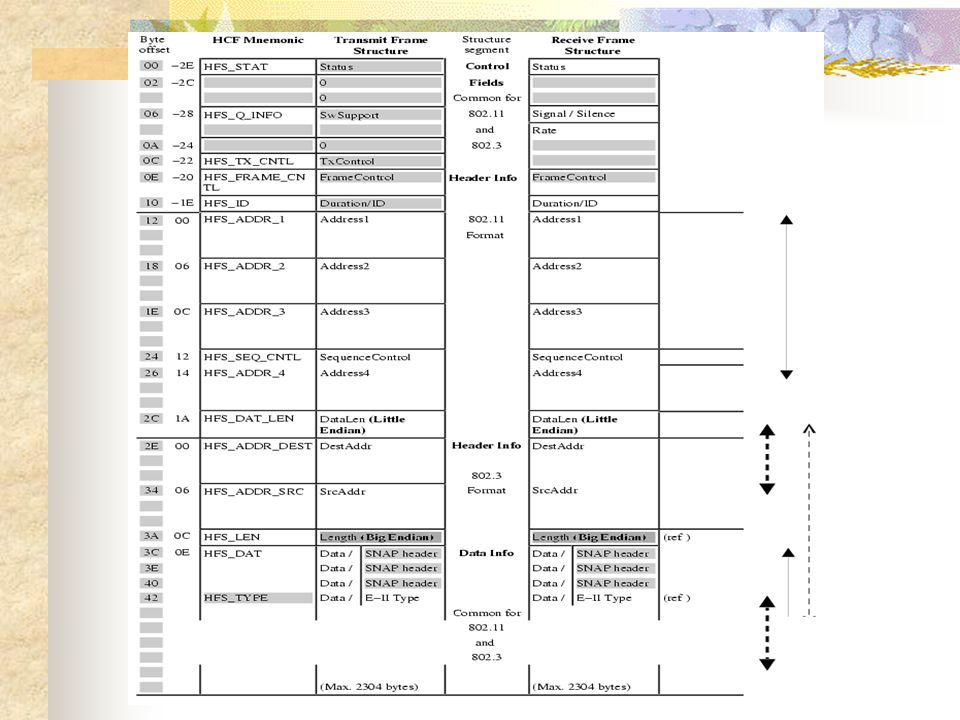Image resolution: width=960 pixels, height=720 pixels.
Task: Click byte offset '3A'
Action: pos(151,536)
